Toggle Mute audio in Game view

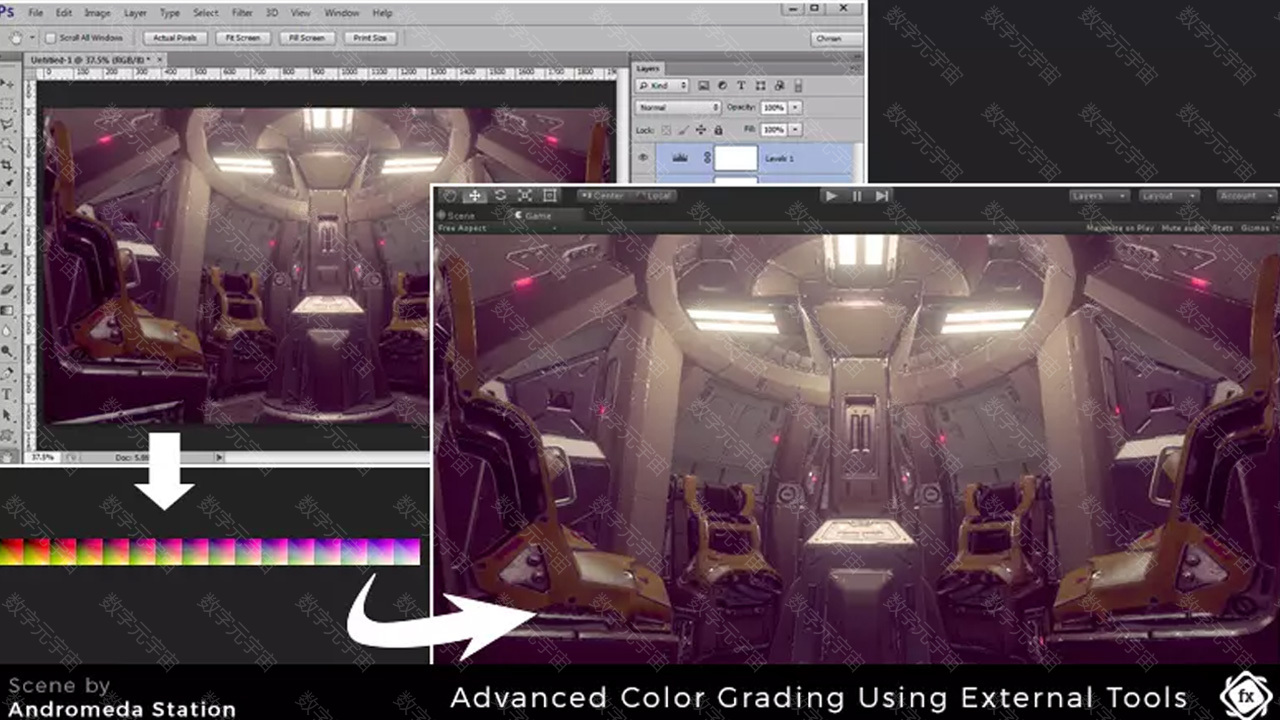[x=1184, y=228]
